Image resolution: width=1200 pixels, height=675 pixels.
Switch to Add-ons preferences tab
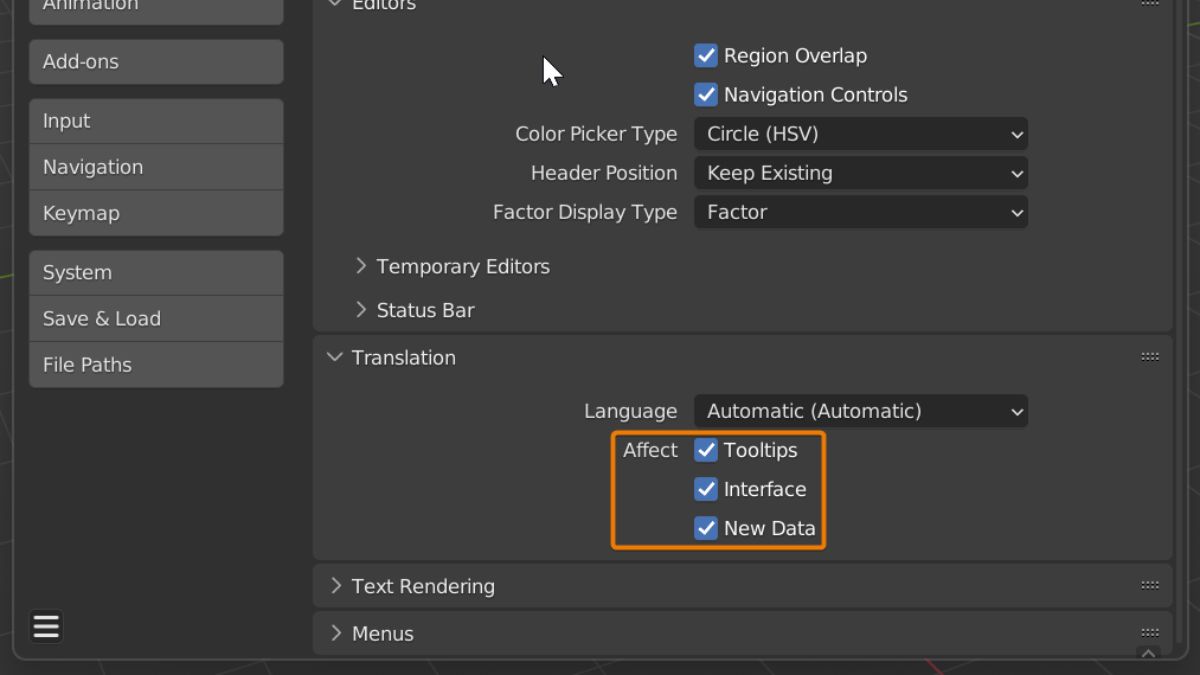click(x=156, y=61)
